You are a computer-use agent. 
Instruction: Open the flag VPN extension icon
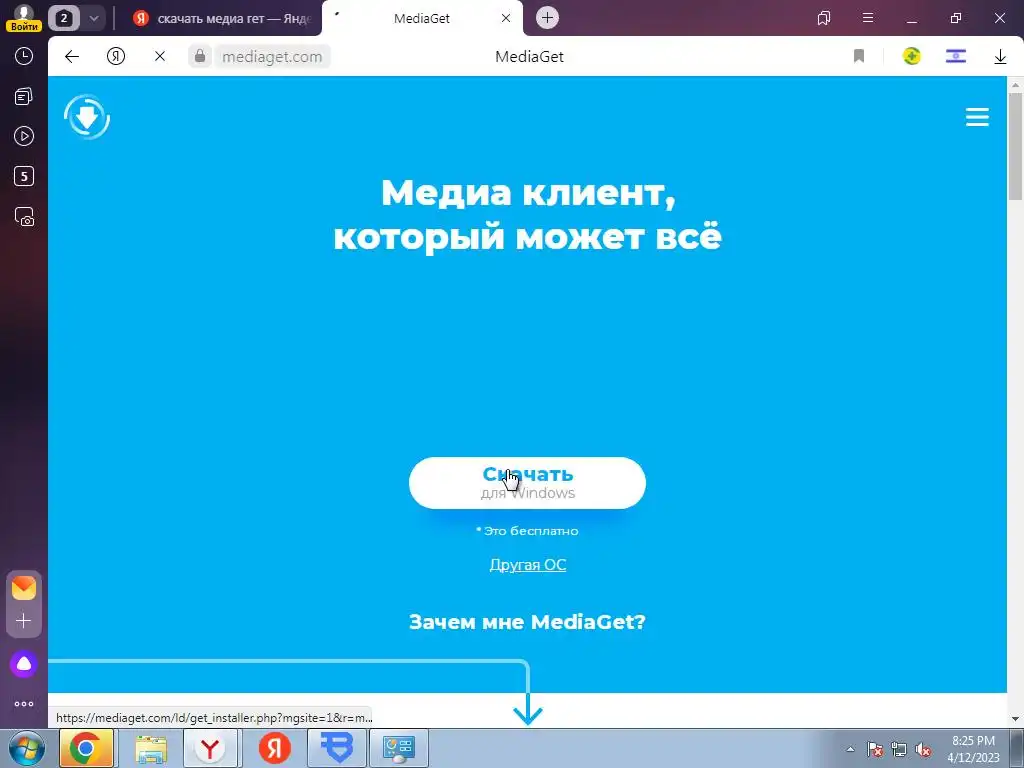pos(955,56)
